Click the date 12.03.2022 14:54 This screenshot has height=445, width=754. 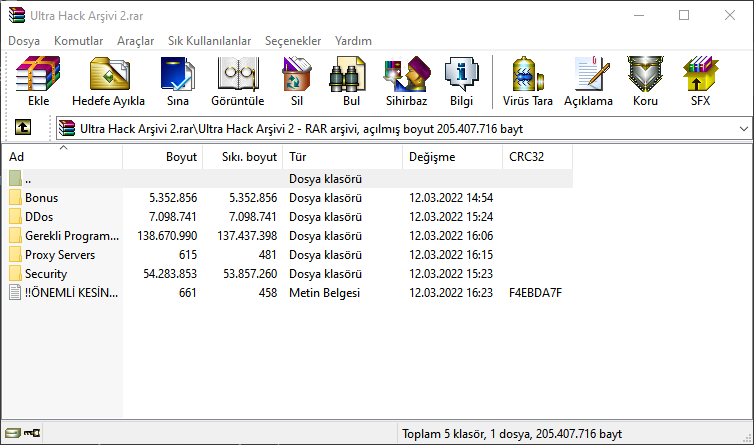pyautogui.click(x=451, y=198)
